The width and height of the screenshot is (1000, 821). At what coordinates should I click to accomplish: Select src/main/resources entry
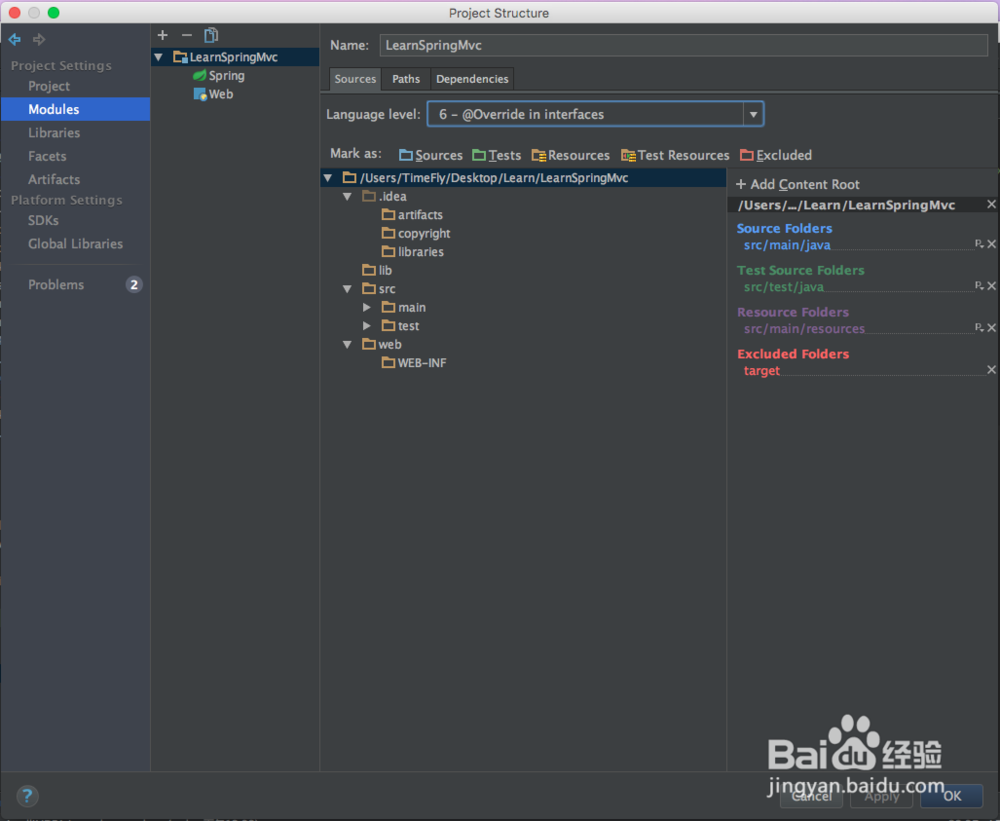click(804, 329)
